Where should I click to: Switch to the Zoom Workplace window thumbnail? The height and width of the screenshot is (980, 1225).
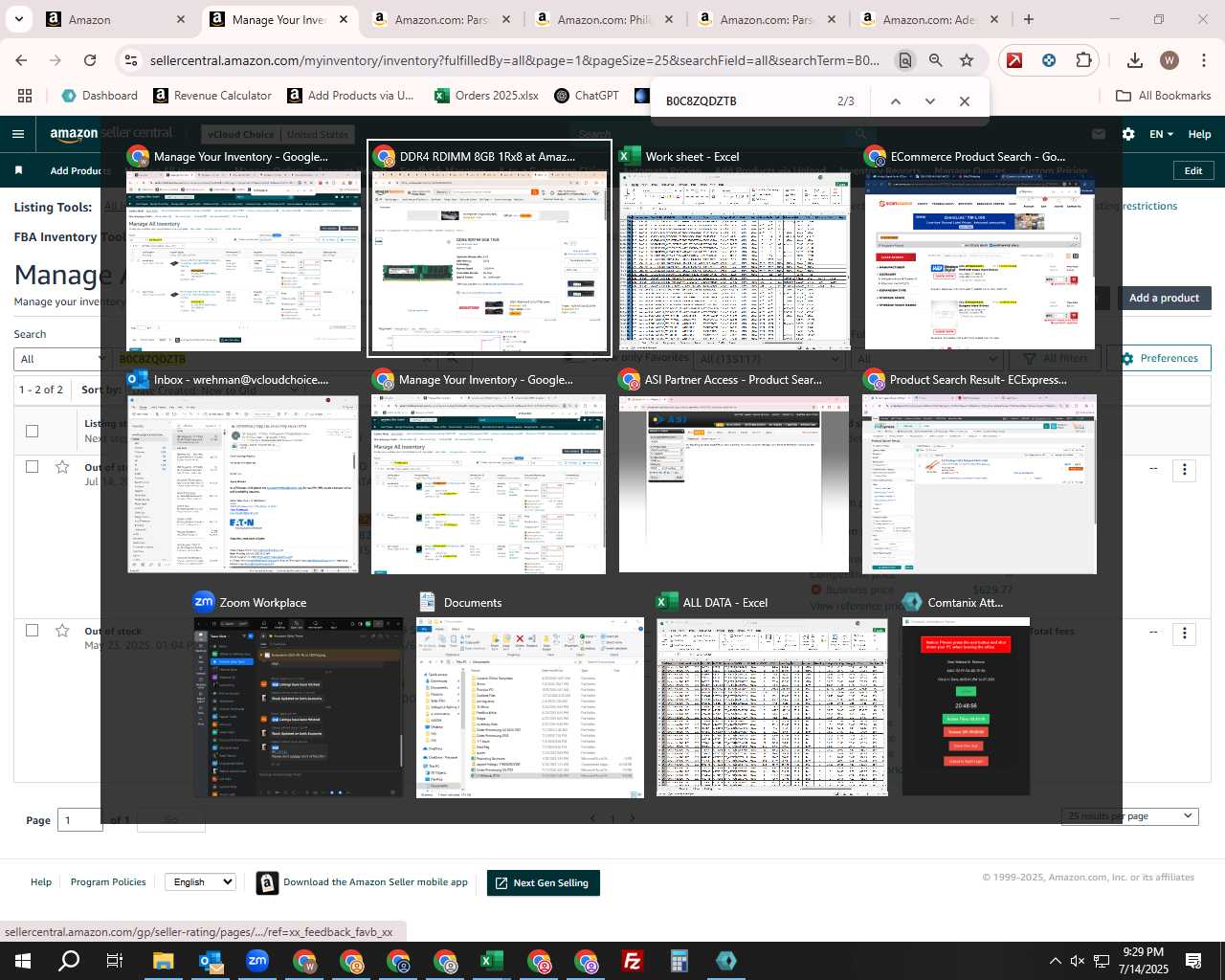coord(299,695)
